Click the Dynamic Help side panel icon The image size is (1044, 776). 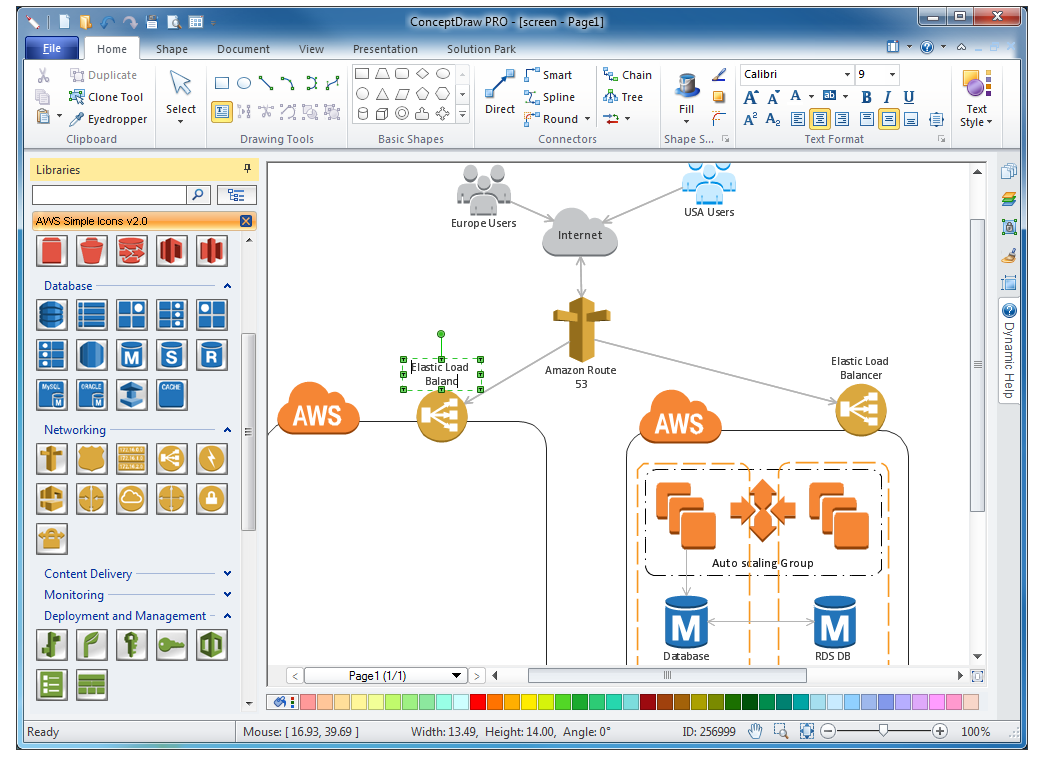[1009, 311]
